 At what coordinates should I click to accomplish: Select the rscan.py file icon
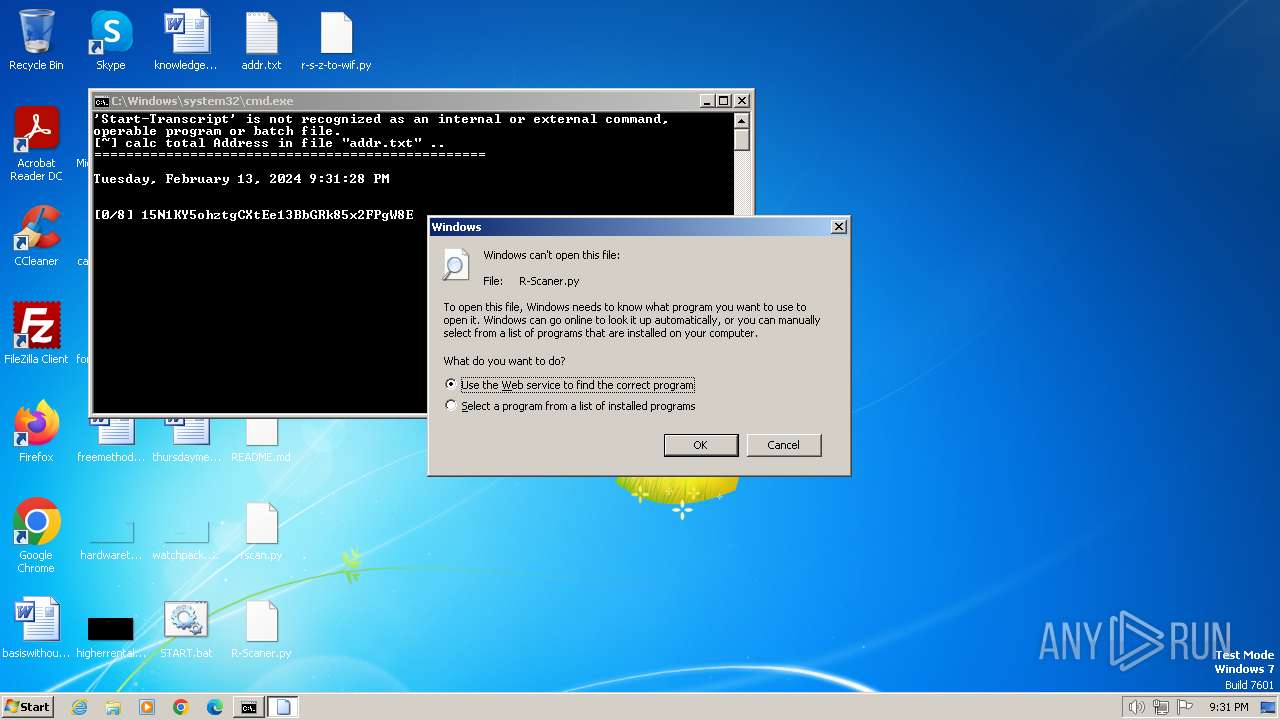click(x=261, y=531)
